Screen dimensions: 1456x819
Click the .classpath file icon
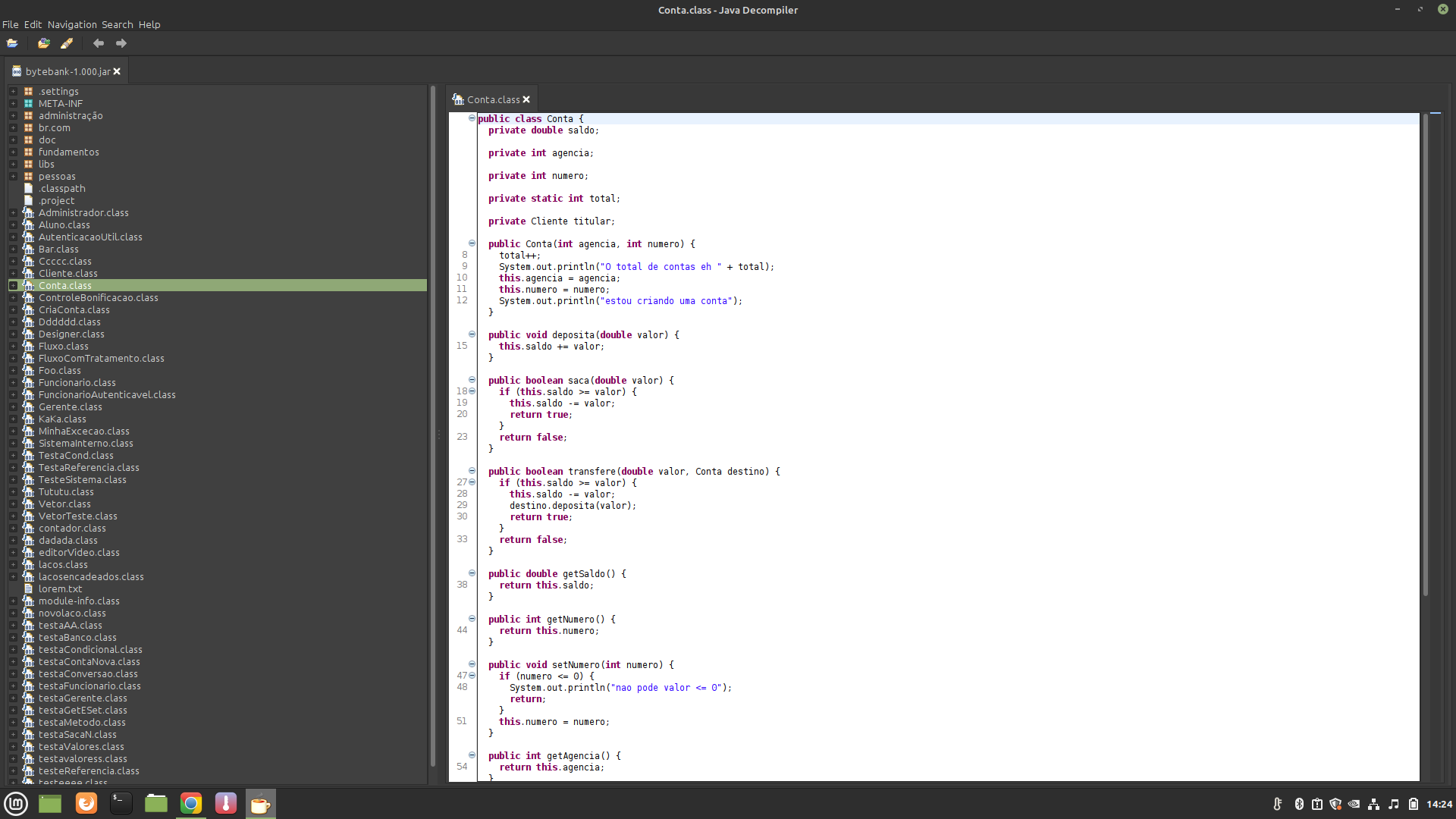tap(28, 188)
